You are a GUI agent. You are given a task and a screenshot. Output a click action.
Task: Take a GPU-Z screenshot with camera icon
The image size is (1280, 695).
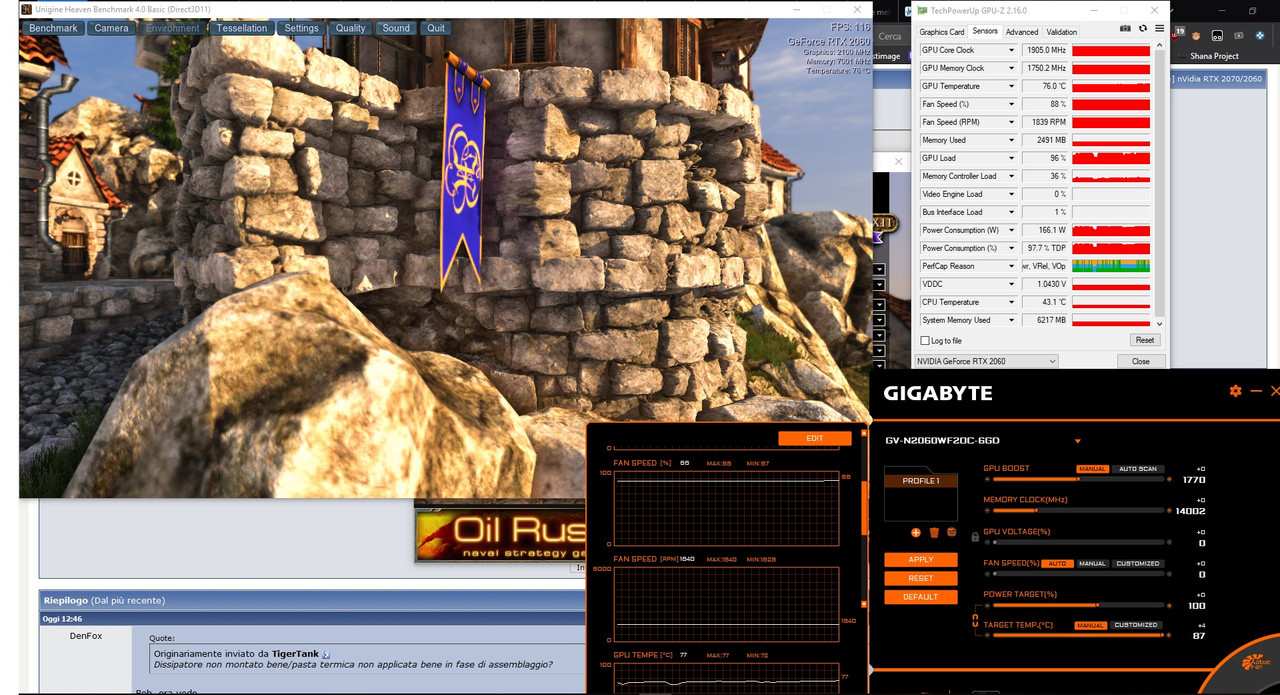pos(1125,29)
